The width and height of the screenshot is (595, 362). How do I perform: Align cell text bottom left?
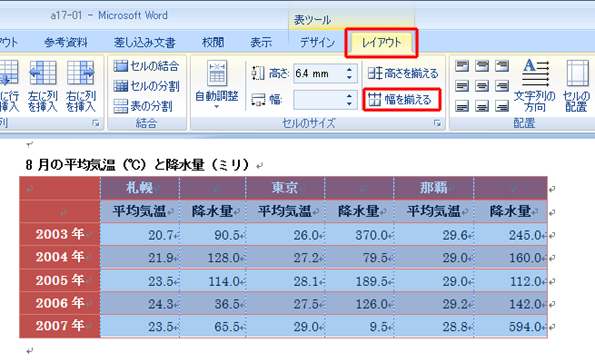pos(462,106)
